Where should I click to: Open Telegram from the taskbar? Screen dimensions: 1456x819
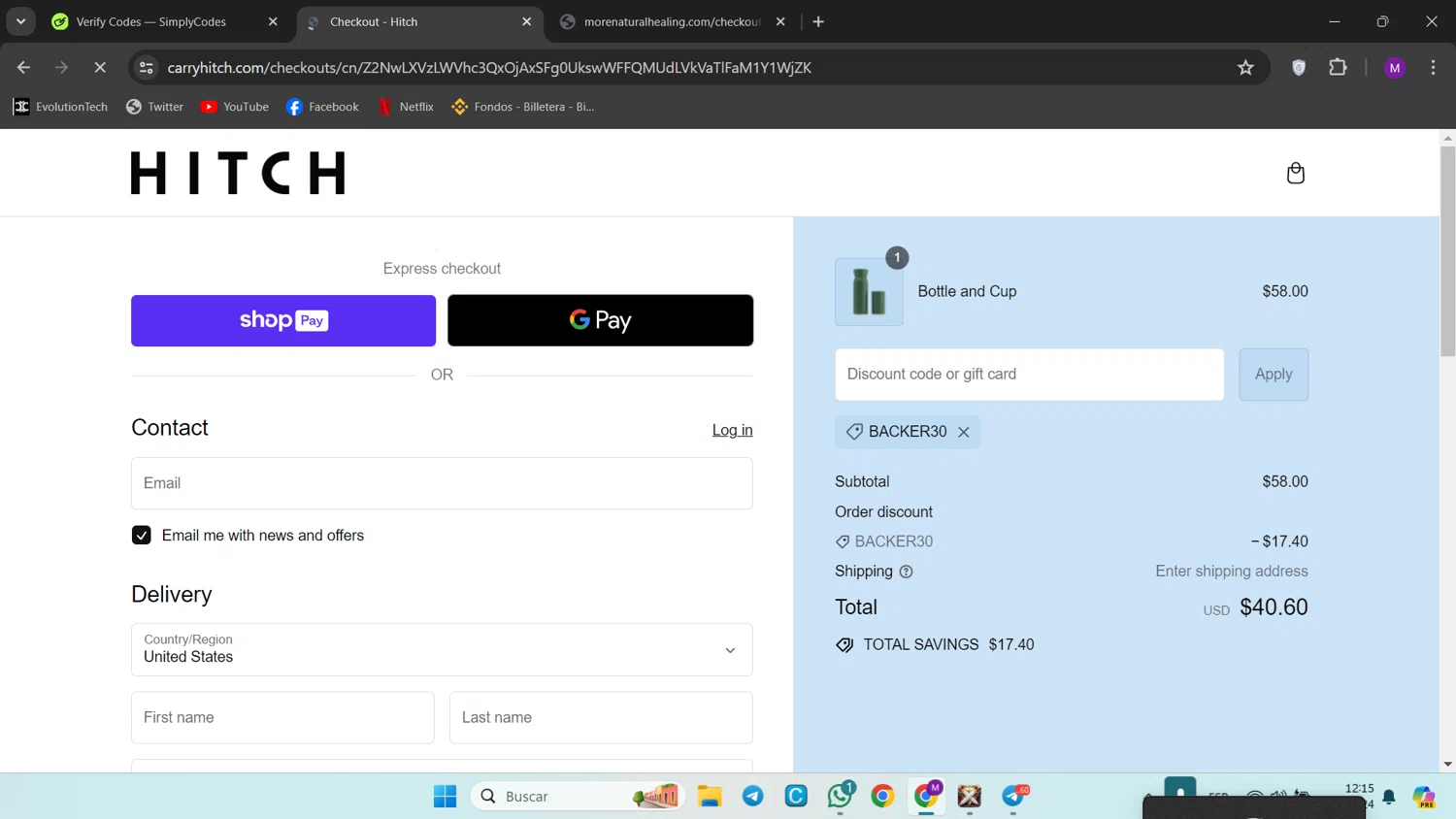[x=752, y=796]
